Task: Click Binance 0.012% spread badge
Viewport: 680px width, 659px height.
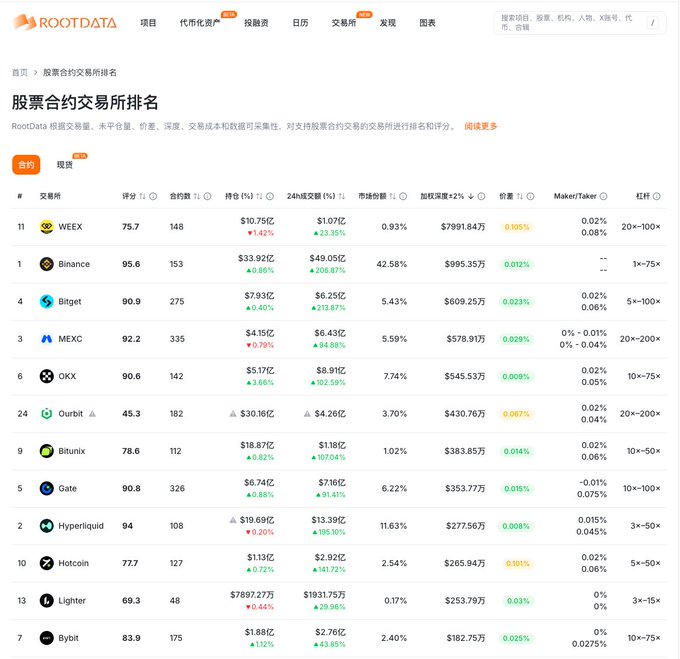Action: point(517,264)
